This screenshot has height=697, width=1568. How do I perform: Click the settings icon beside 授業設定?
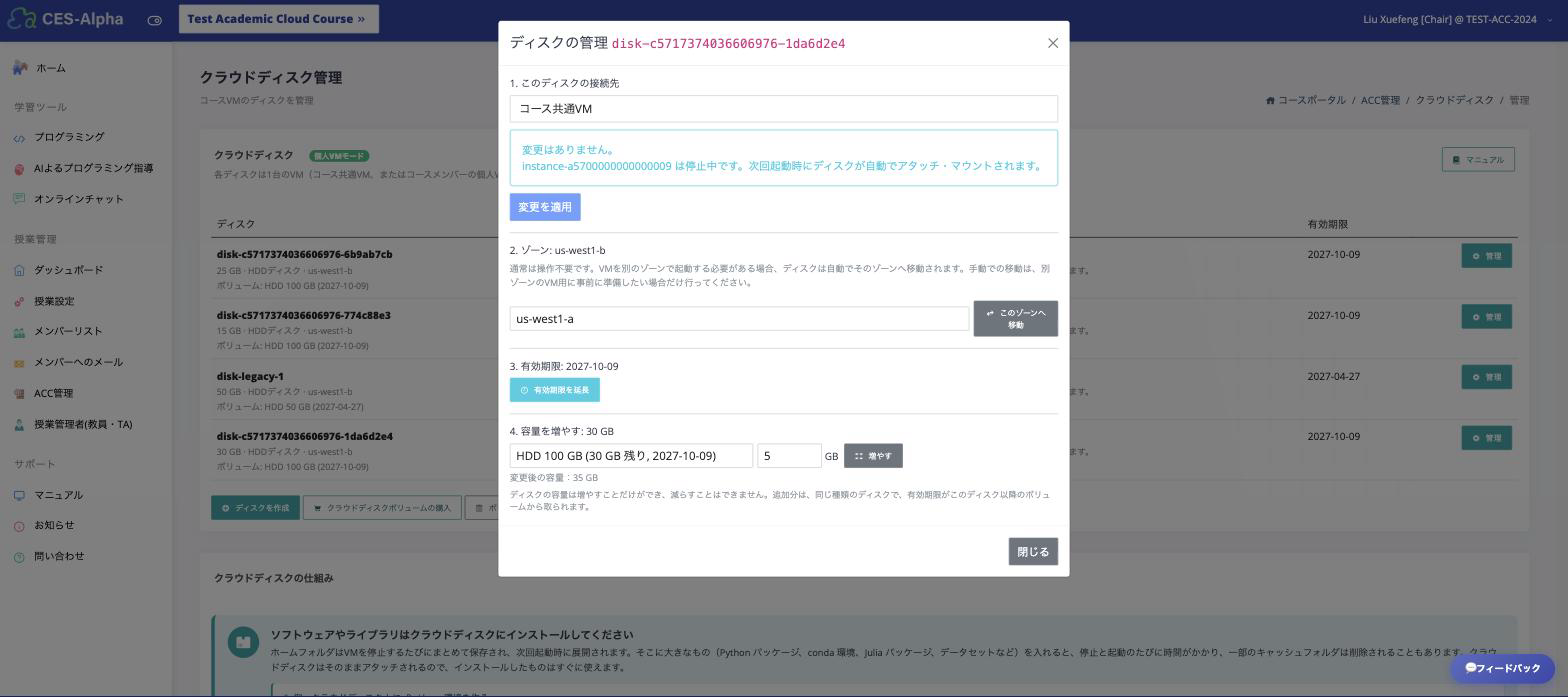coord(19,302)
